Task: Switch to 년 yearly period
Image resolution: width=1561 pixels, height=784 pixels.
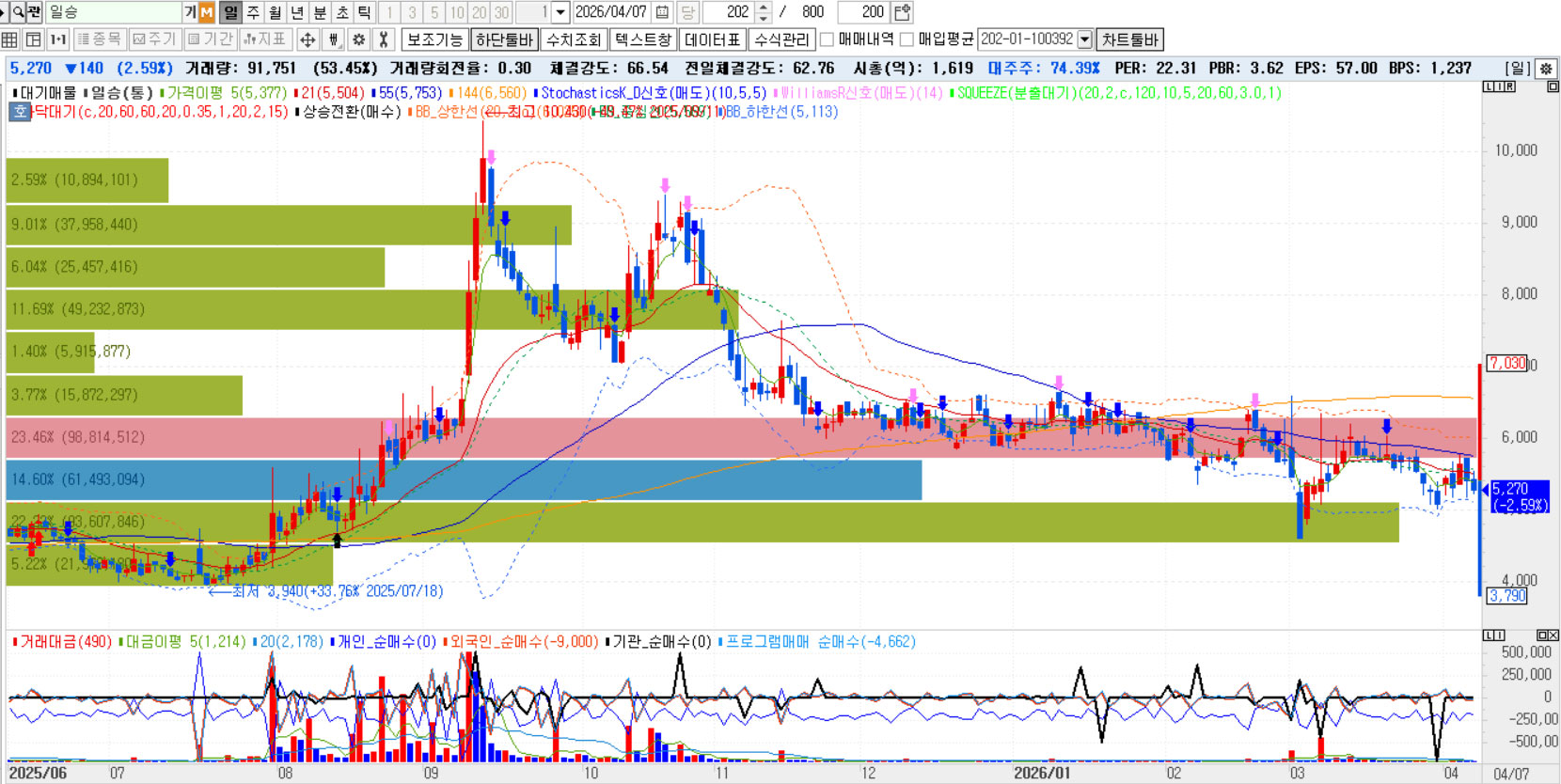Action: click(x=298, y=12)
